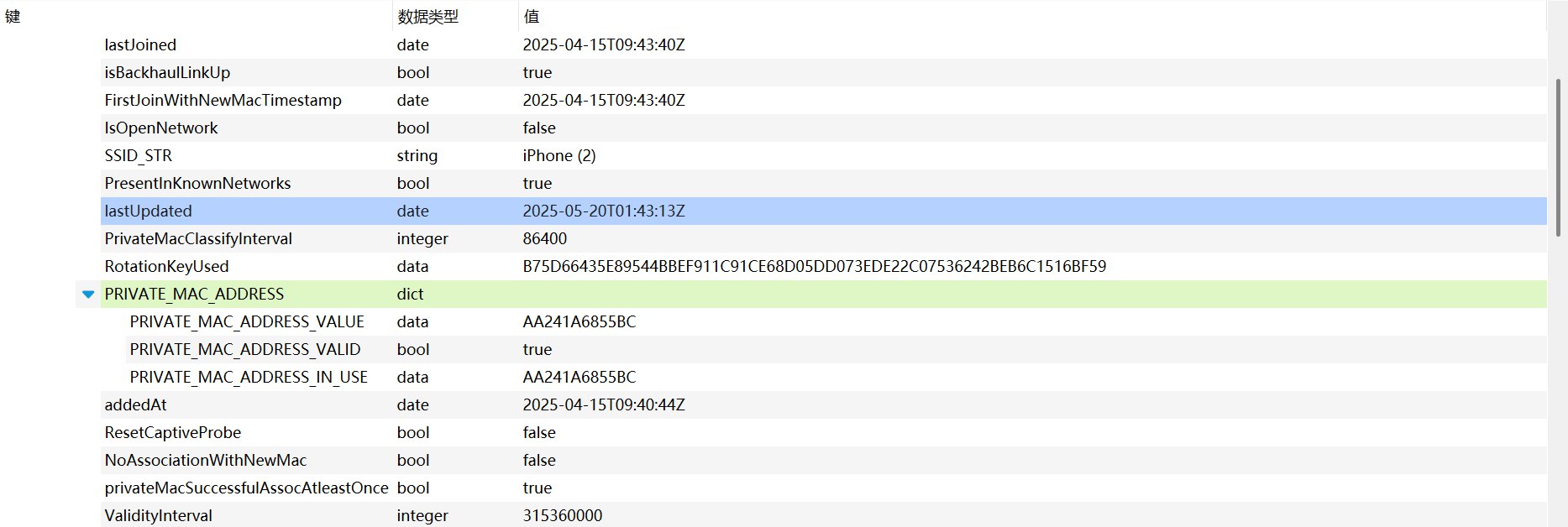Viewport: 1568px width, 527px height.
Task: Click the 数据类型 column header
Action: [x=427, y=17]
